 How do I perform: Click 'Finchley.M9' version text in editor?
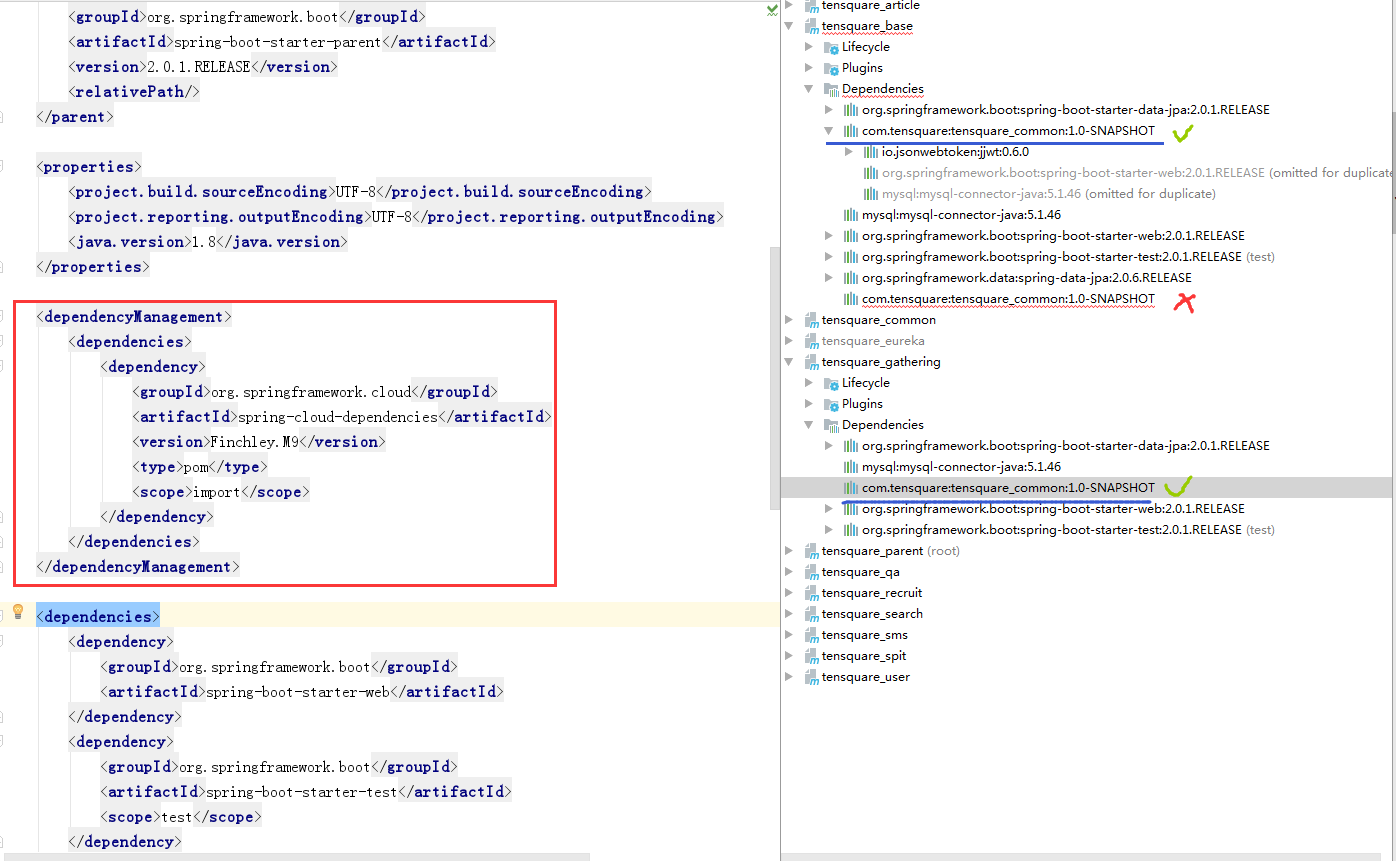254,441
